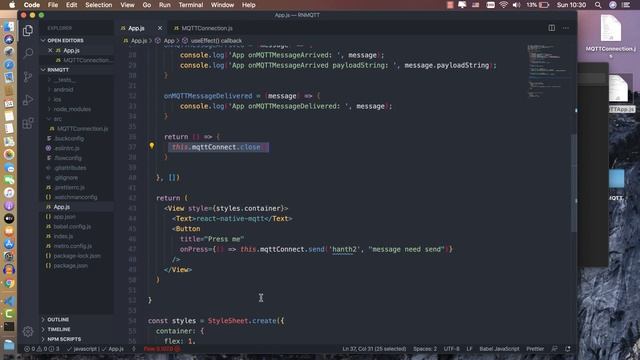Open Google Chrome from the Dock
This screenshot has width=640, height=360.
tap(9, 283)
